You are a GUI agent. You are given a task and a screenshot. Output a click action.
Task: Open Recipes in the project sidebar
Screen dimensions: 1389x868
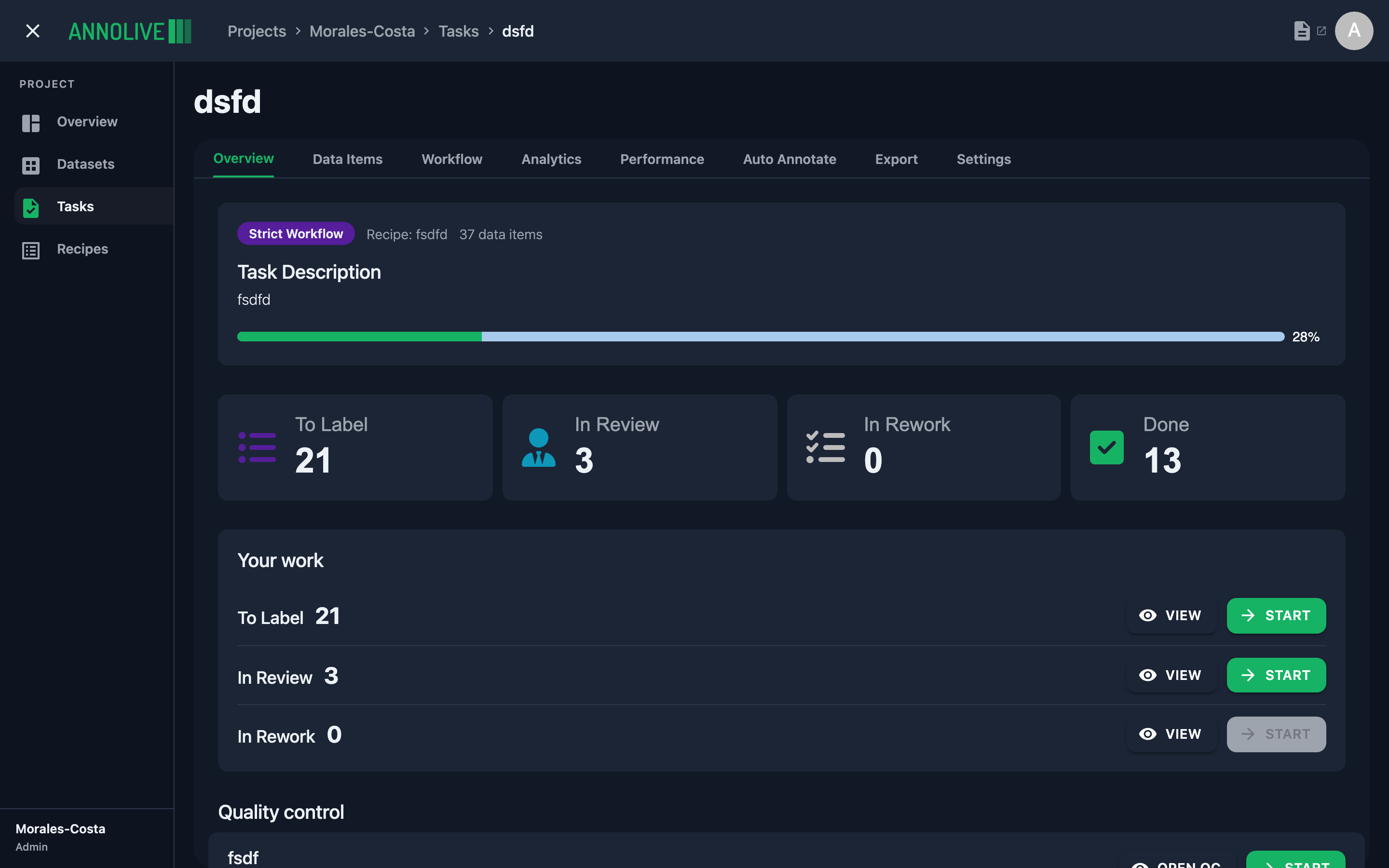point(94,249)
